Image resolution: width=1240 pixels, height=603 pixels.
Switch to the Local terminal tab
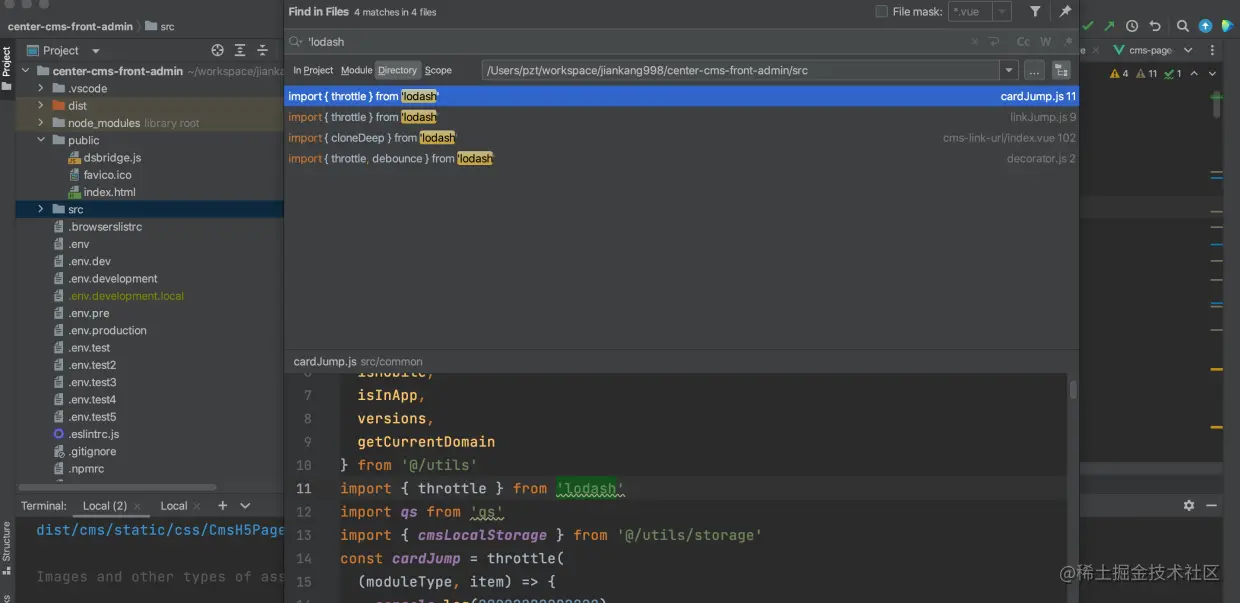coord(174,506)
